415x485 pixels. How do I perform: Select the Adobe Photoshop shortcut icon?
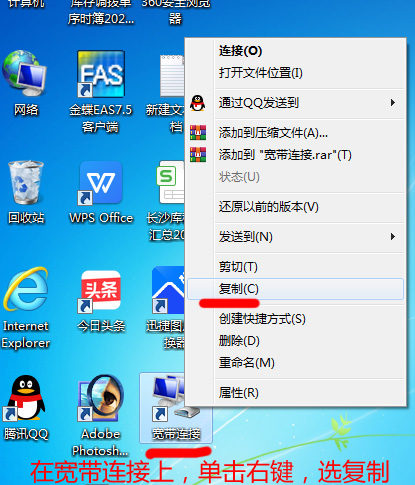[101, 398]
